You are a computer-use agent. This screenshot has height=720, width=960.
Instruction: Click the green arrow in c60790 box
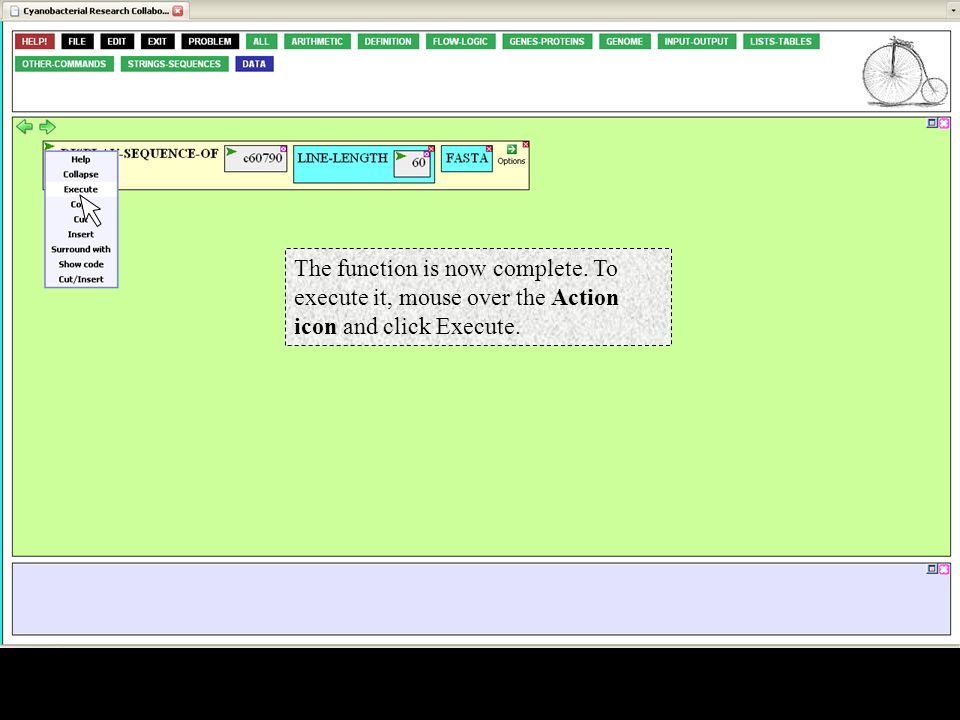231,152
